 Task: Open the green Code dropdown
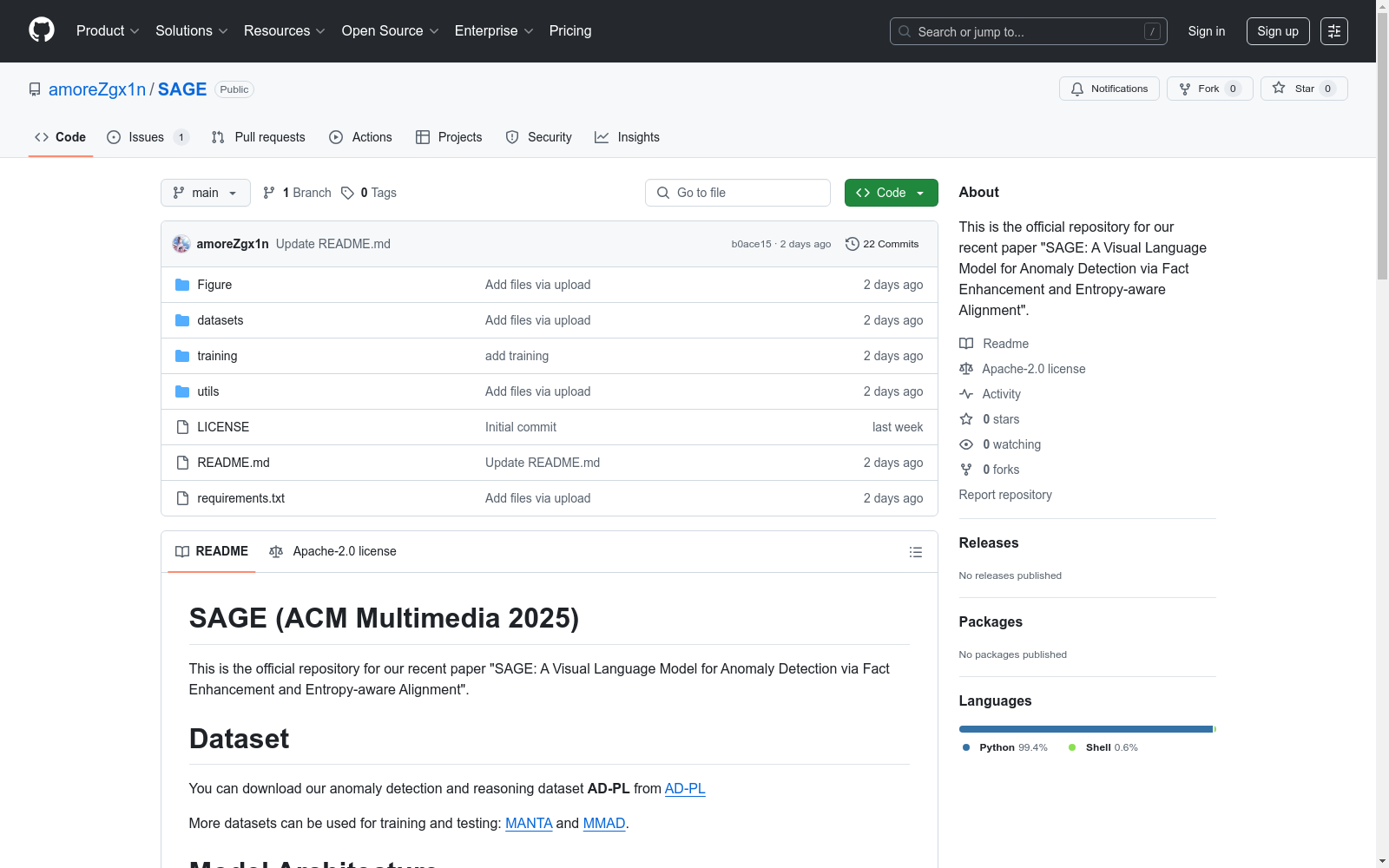tap(891, 193)
